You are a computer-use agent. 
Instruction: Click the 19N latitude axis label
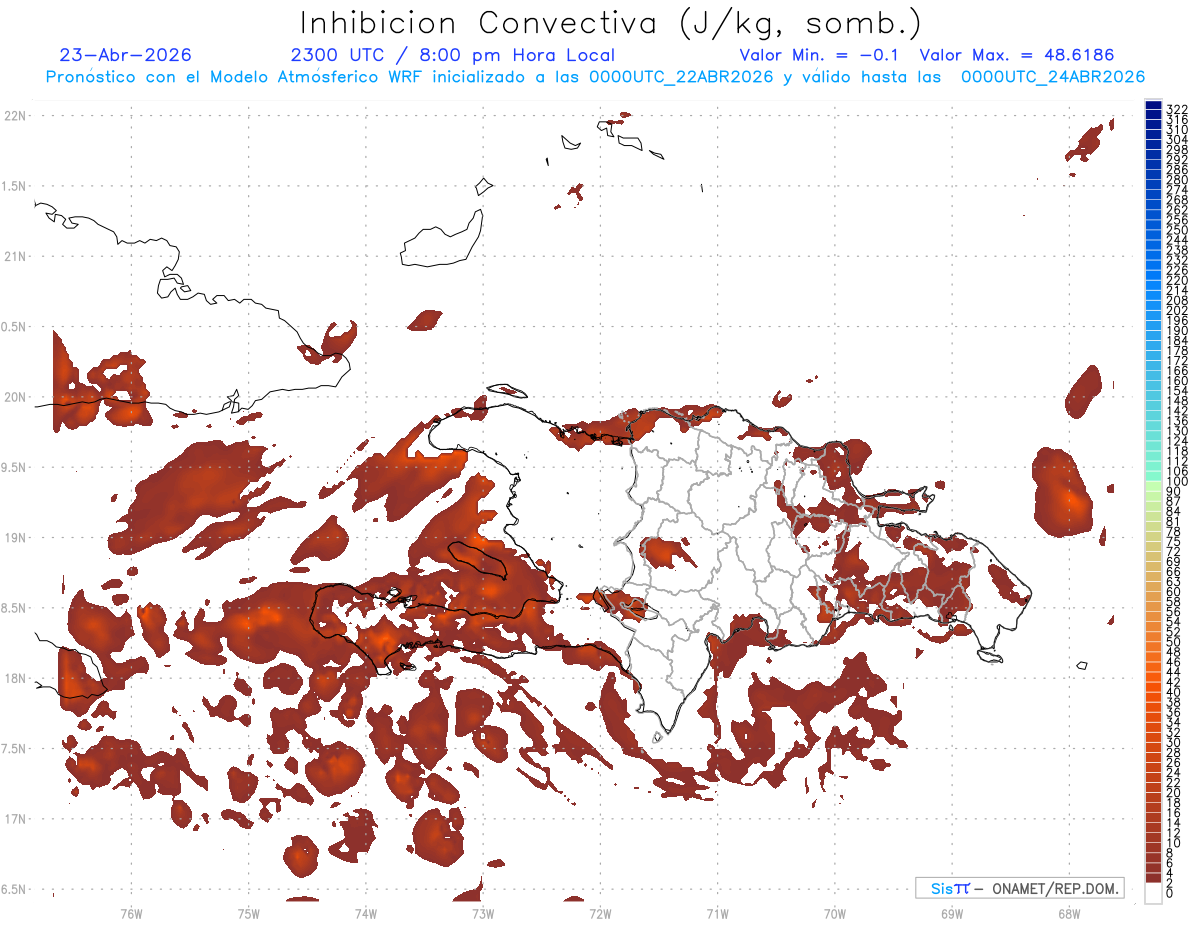(x=16, y=538)
